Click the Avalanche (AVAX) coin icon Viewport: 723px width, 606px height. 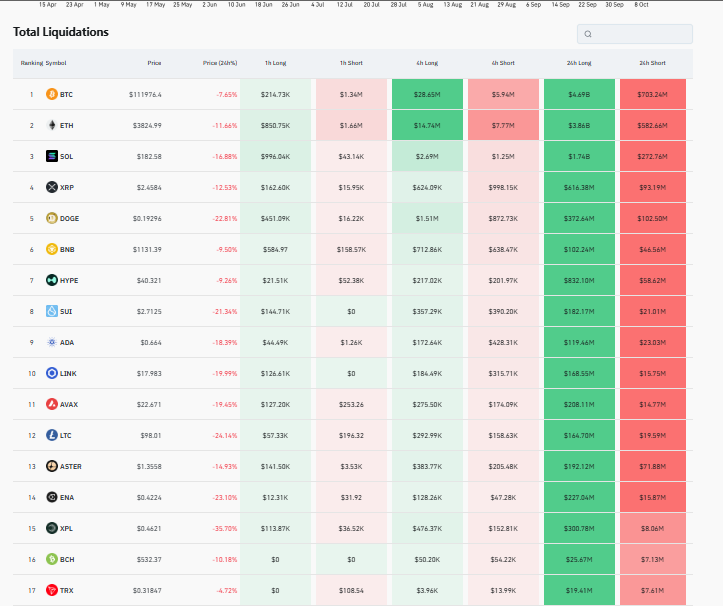tap(52, 405)
